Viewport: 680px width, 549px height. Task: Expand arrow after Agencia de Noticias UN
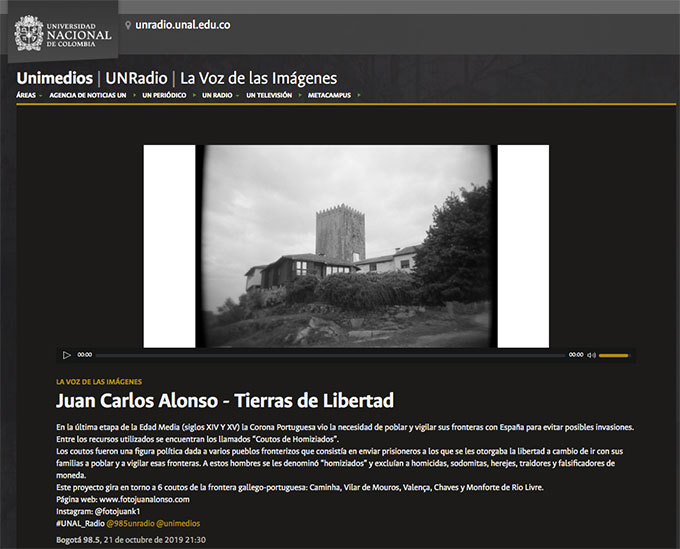pos(134,95)
